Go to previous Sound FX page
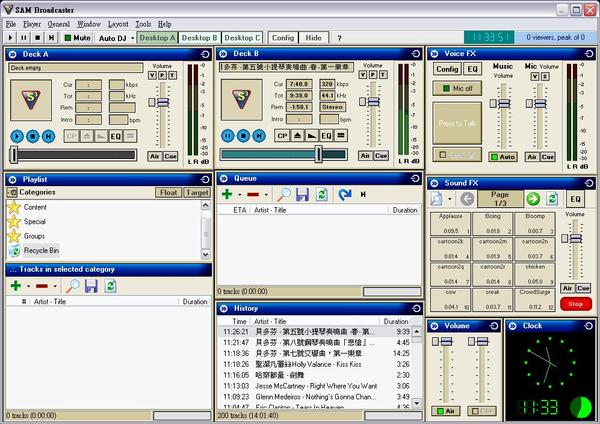 tap(467, 199)
